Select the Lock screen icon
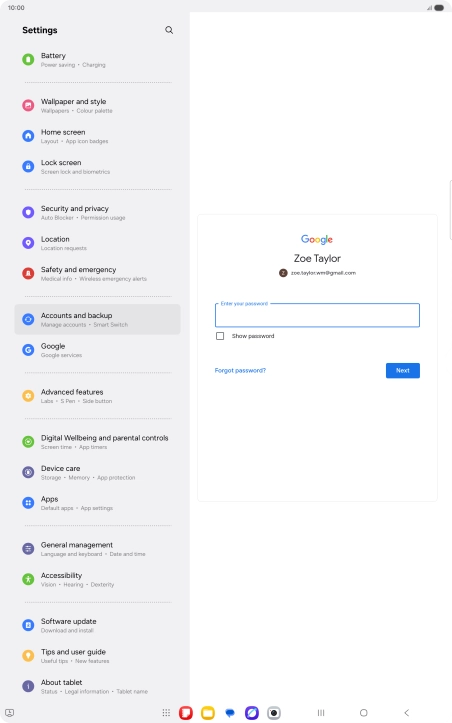 28,166
